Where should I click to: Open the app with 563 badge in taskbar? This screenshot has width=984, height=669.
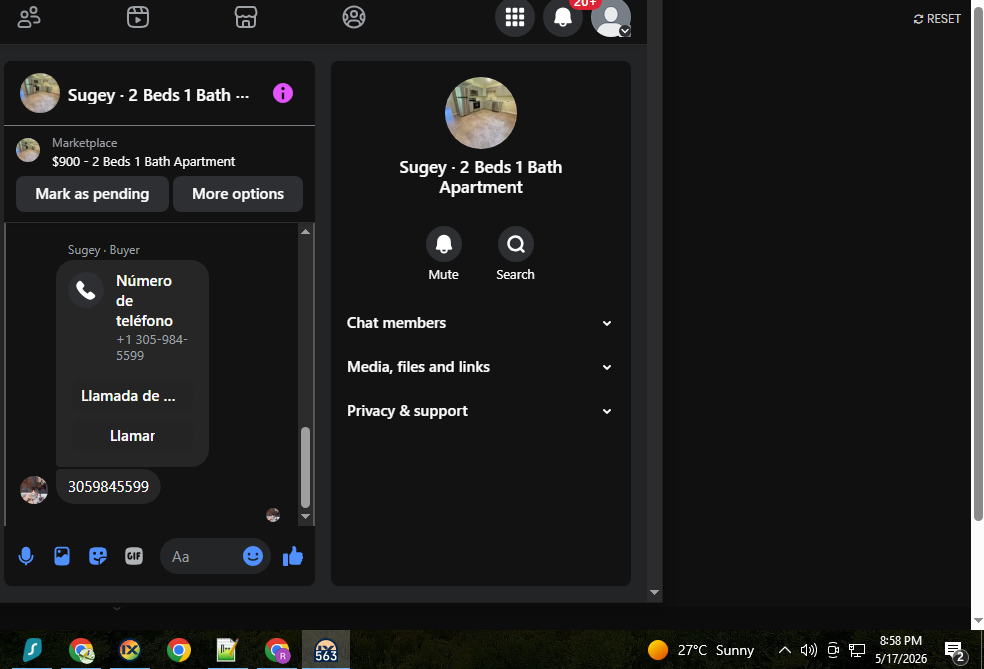tap(326, 650)
